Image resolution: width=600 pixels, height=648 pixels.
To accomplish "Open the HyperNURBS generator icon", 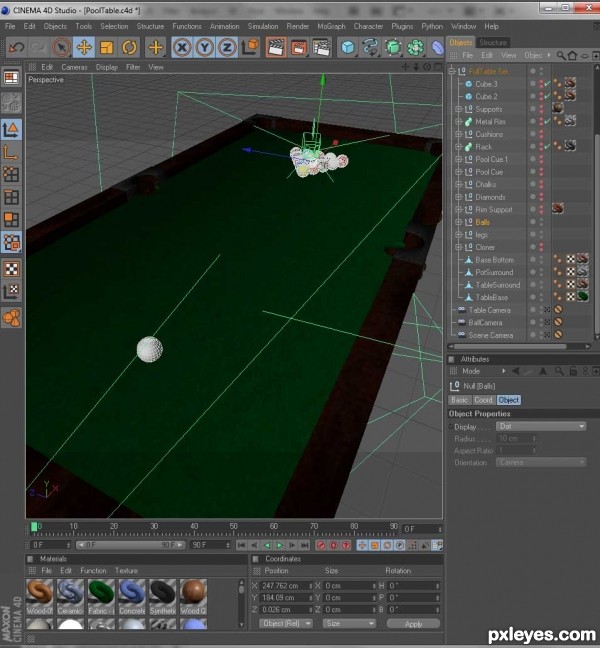I will 393,48.
